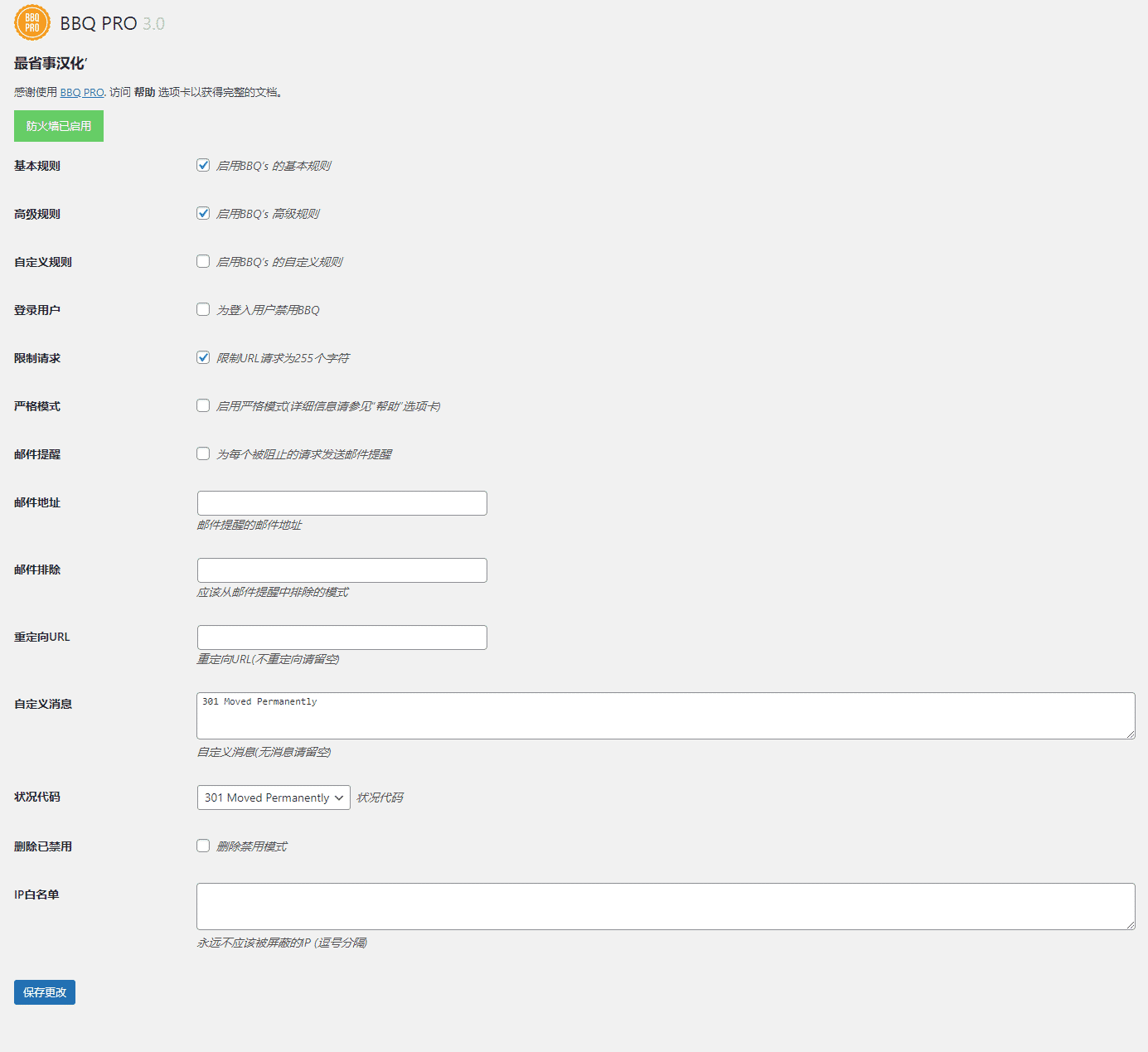Viewport: 1148px width, 1052px height.
Task: Click the BBQ PRO 3.0 title text
Action: point(113,24)
